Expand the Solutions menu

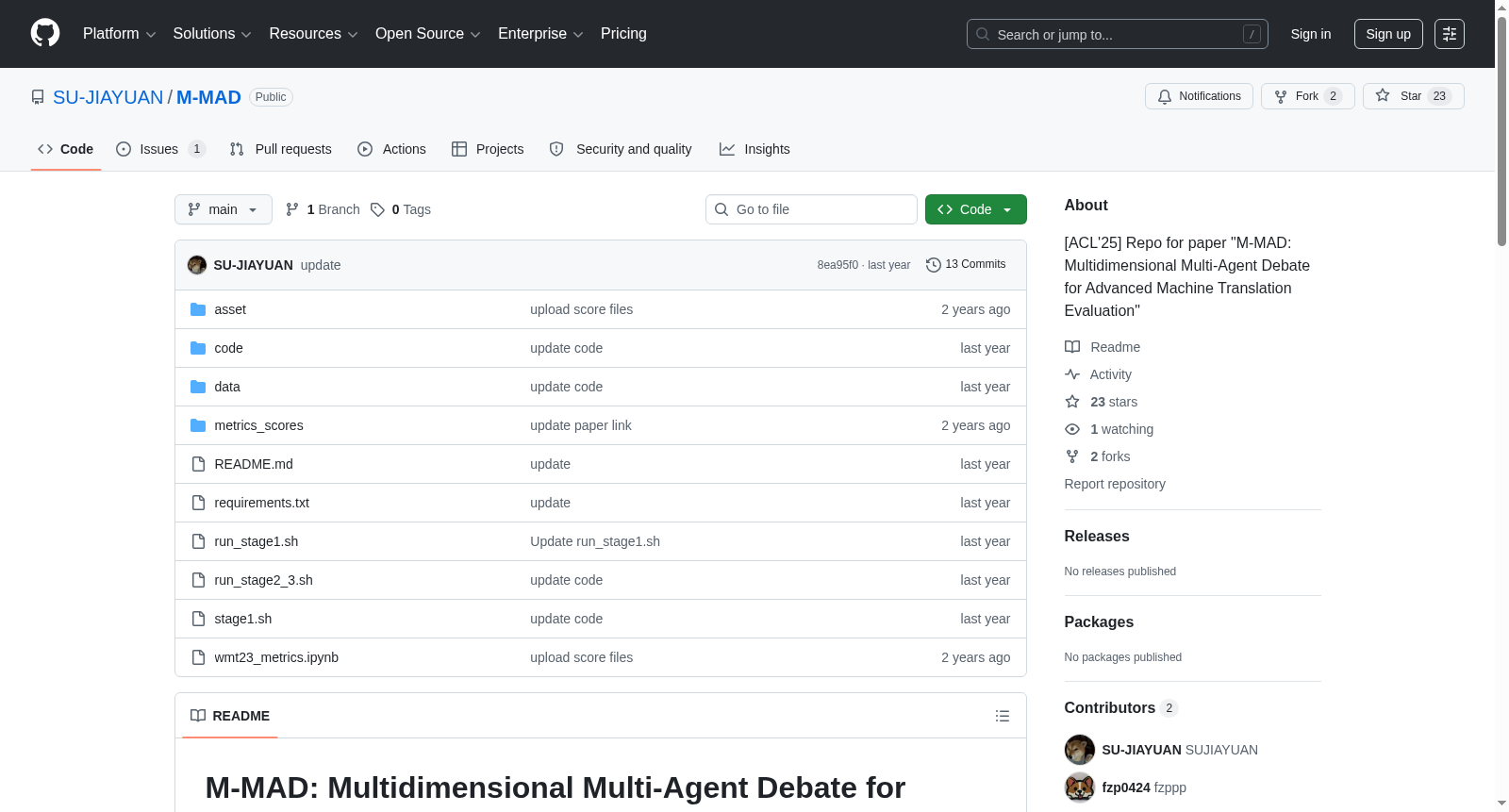click(x=212, y=34)
